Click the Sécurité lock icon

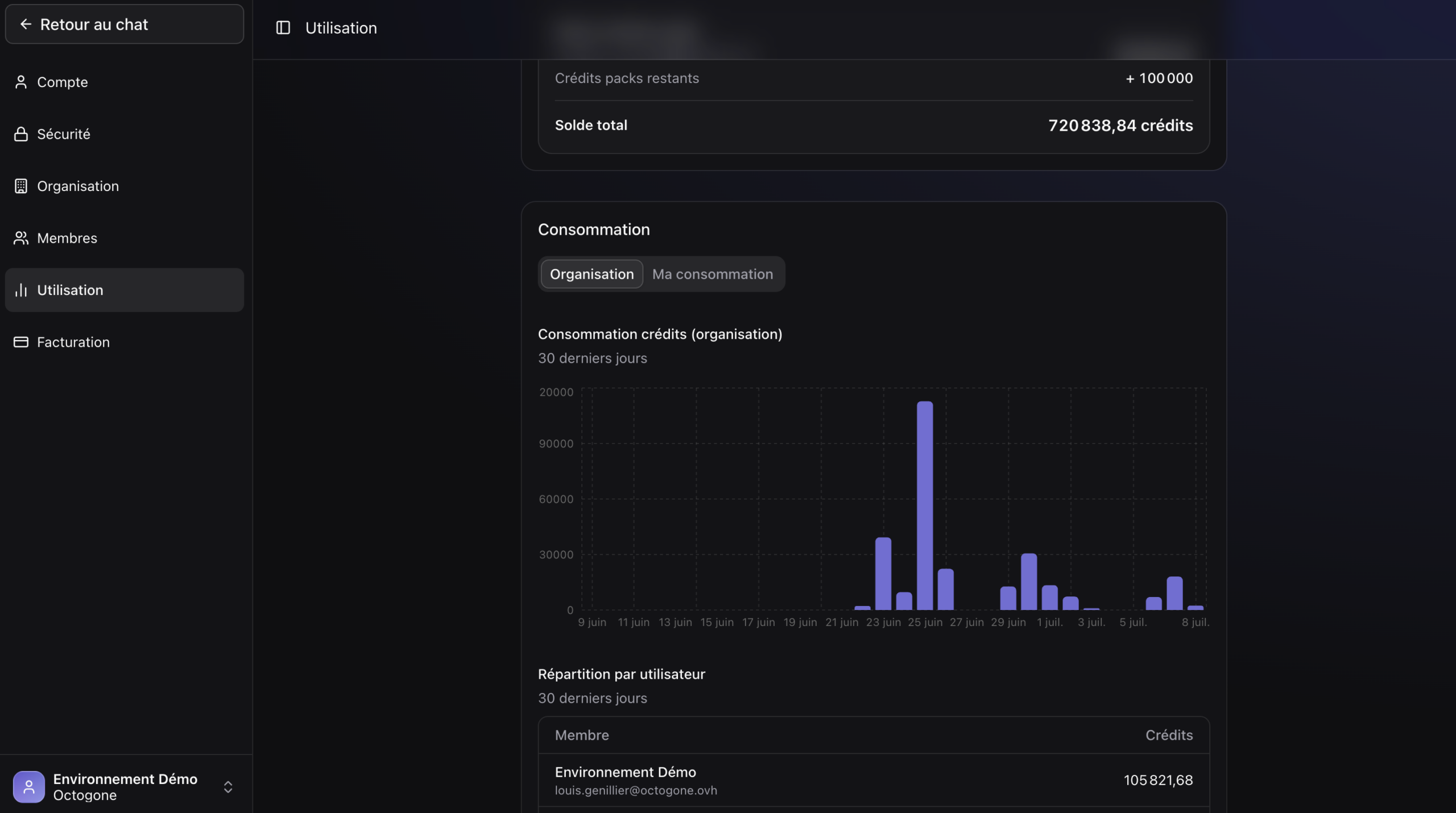pos(21,134)
